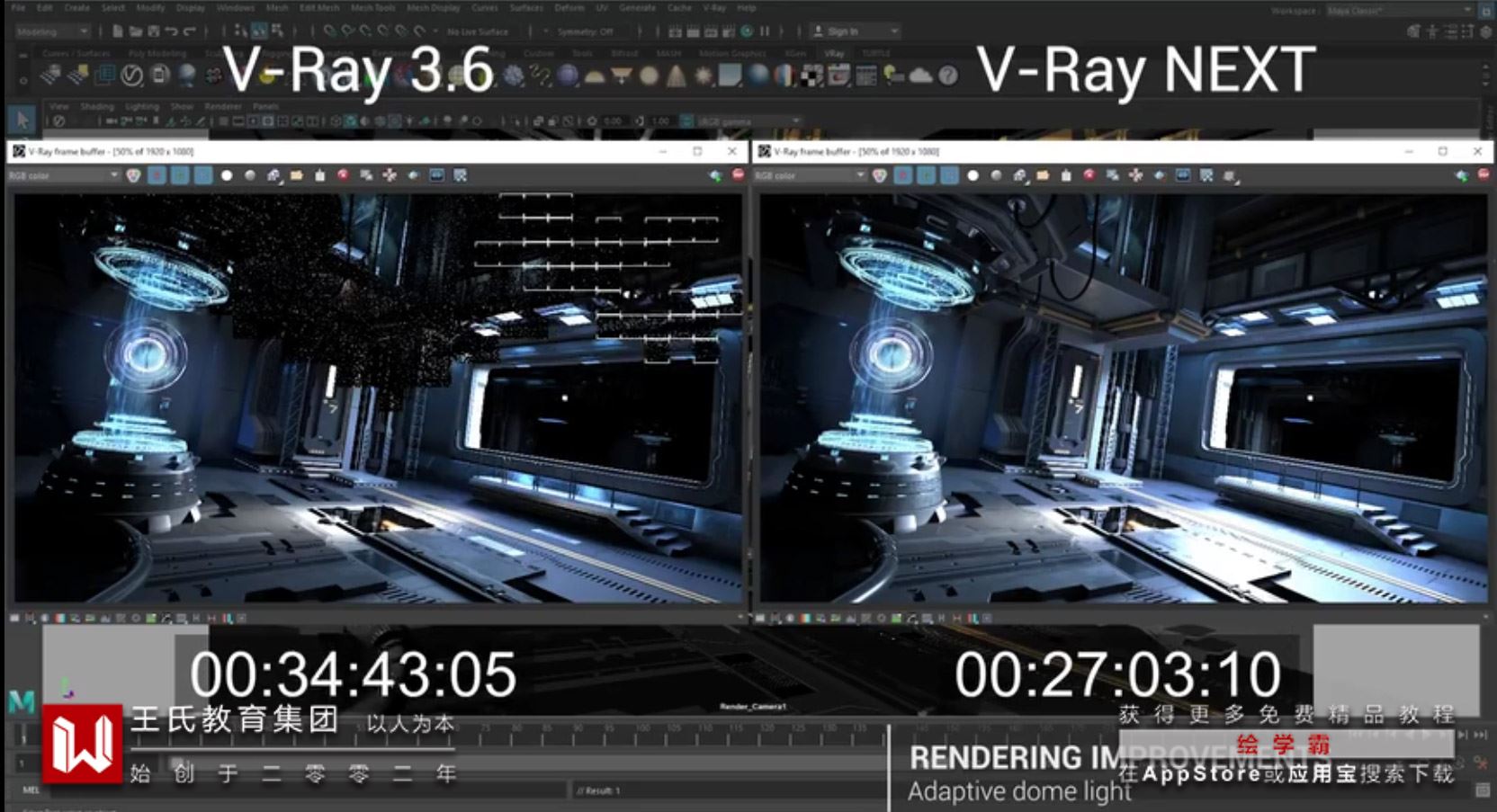This screenshot has height=812, width=1497.
Task: Click the Open Scene folder icon
Action: tap(135, 31)
